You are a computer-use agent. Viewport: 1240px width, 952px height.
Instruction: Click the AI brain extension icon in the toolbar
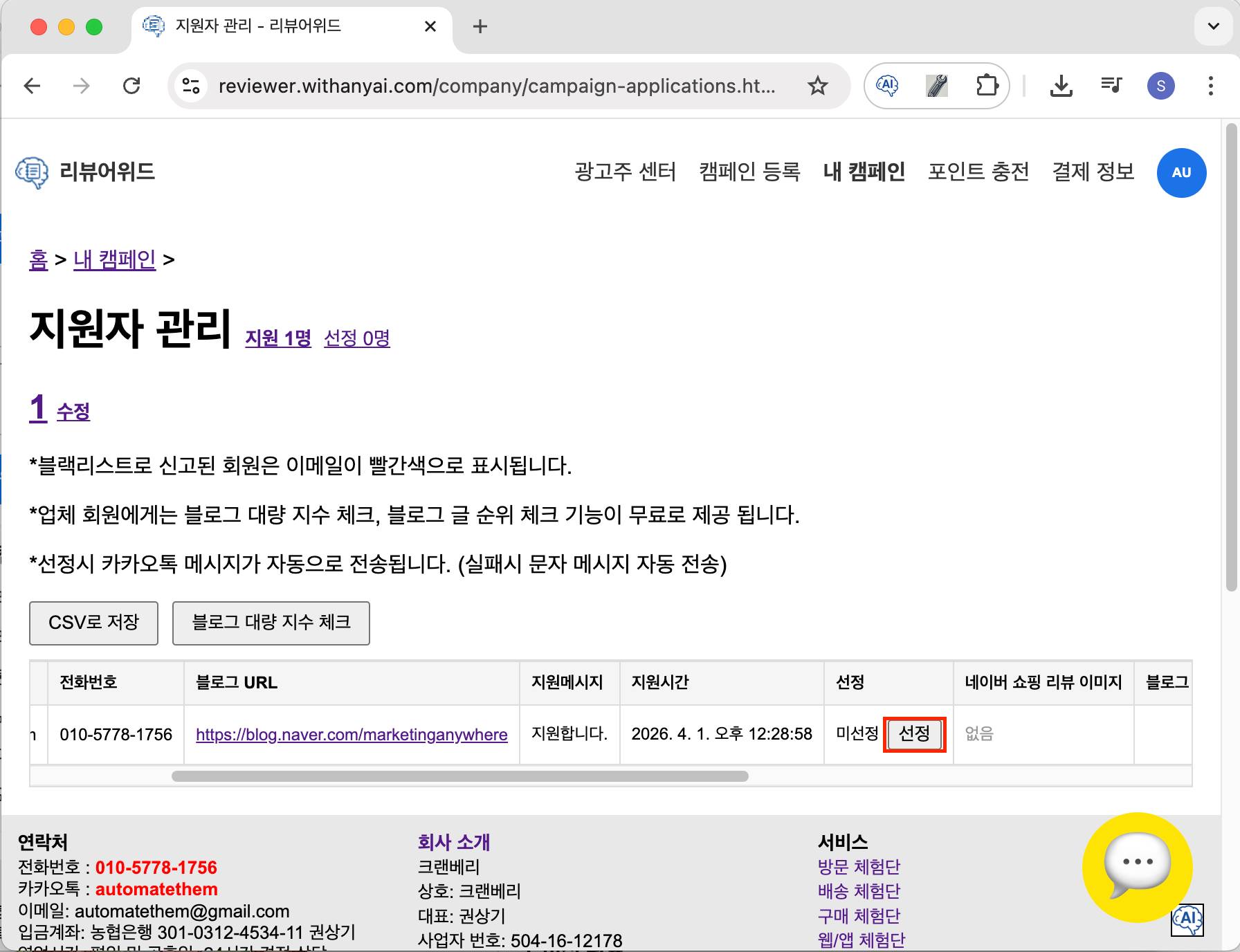pos(887,86)
